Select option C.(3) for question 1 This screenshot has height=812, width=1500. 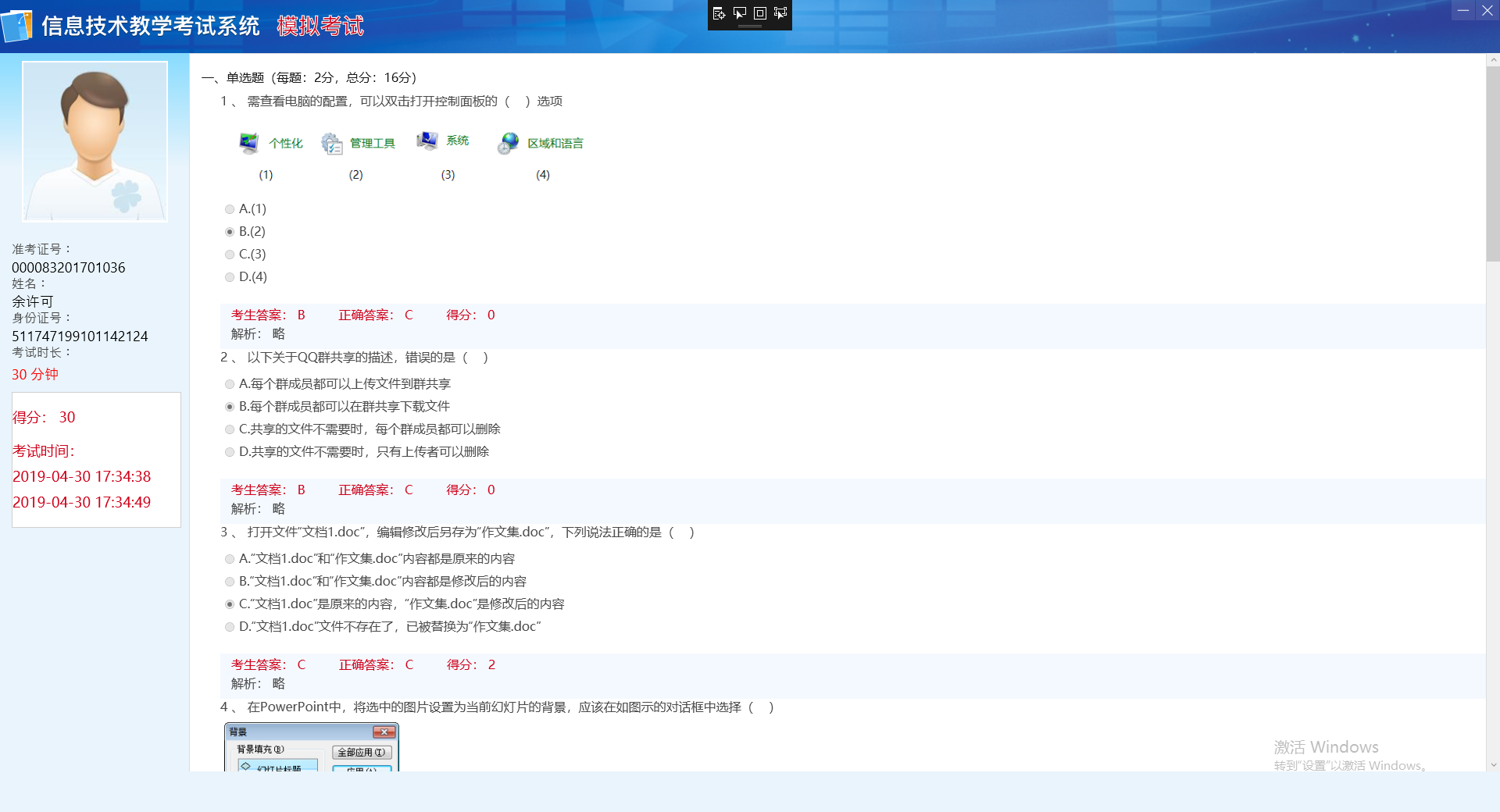point(230,255)
